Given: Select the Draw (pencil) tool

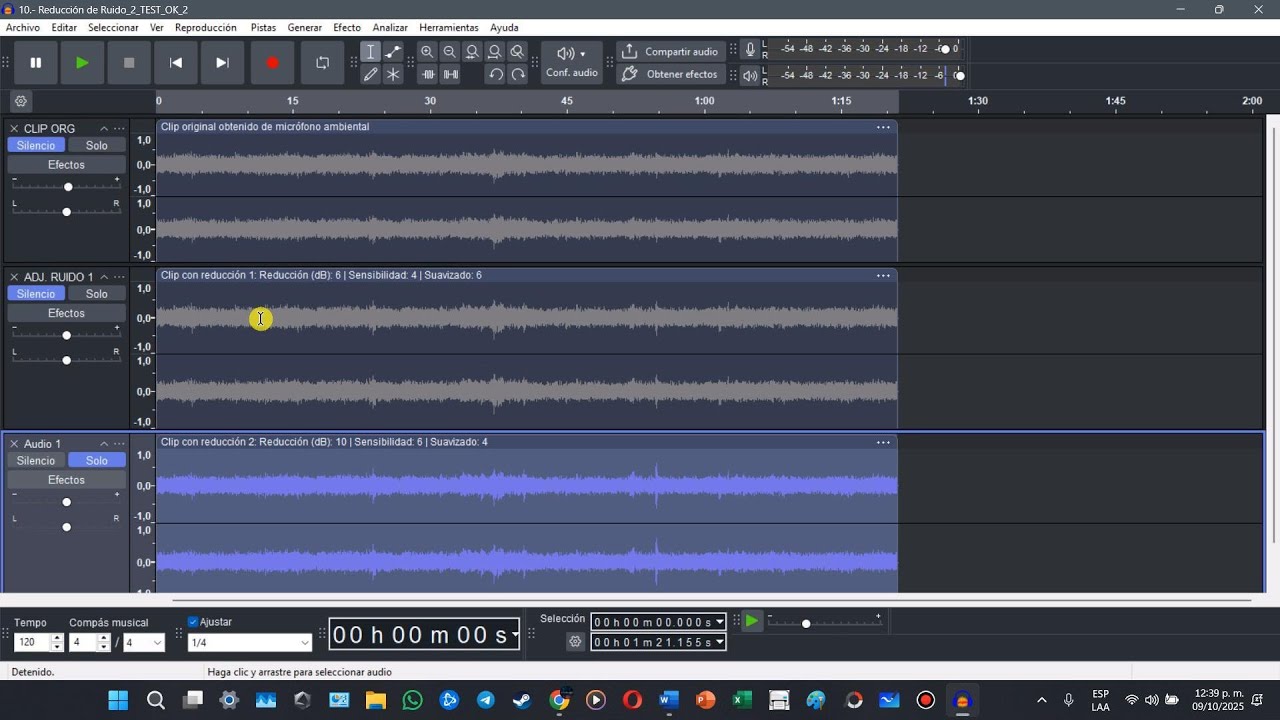Looking at the screenshot, I should click(x=370, y=74).
